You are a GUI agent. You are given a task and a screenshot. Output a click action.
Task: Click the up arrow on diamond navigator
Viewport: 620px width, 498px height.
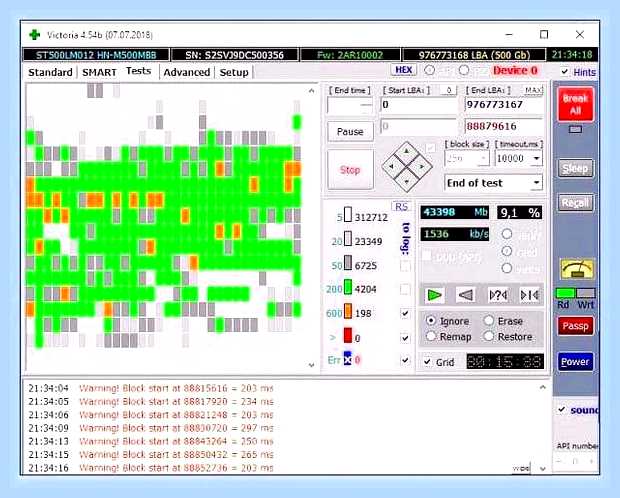pyautogui.click(x=407, y=151)
